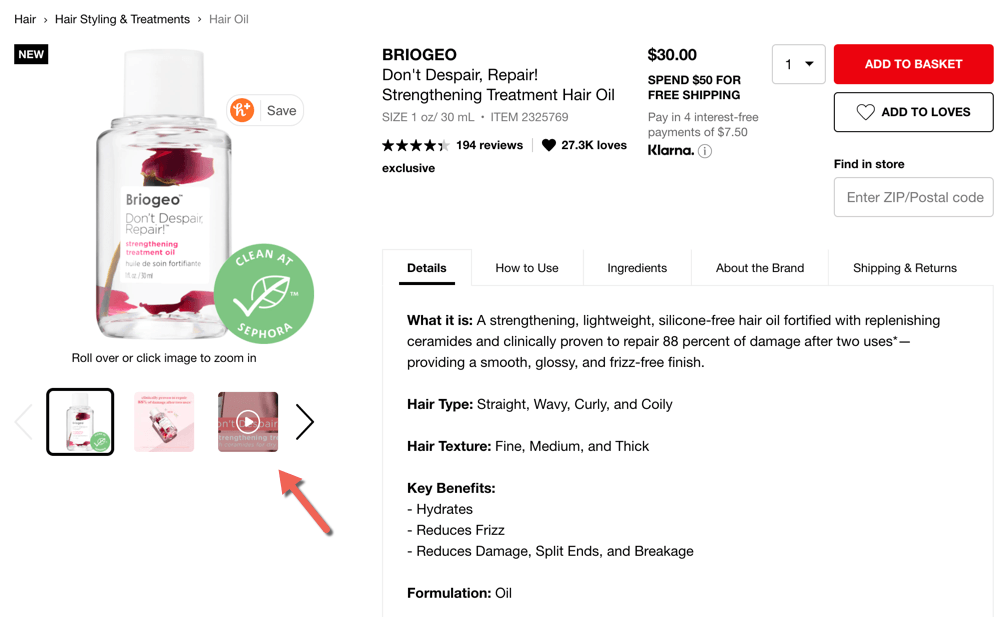Click the 27.3K loves heart icon

coord(549,144)
